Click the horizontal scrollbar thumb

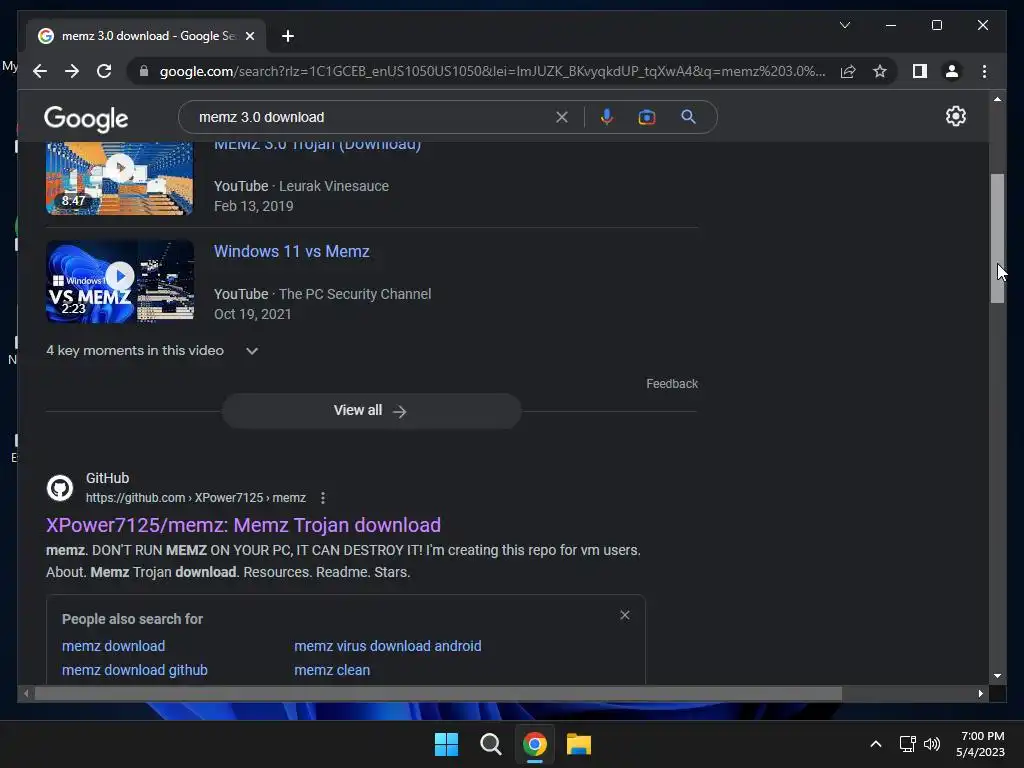pyautogui.click(x=438, y=694)
